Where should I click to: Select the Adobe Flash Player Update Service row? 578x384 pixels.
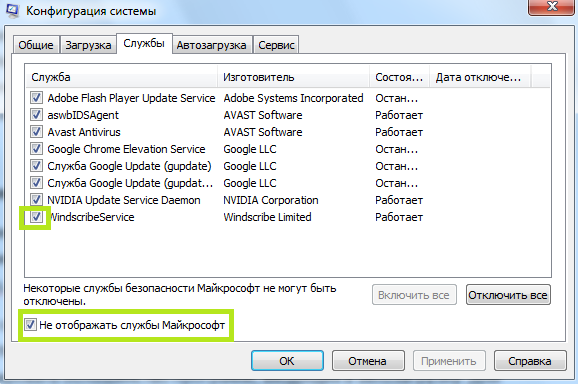click(288, 98)
